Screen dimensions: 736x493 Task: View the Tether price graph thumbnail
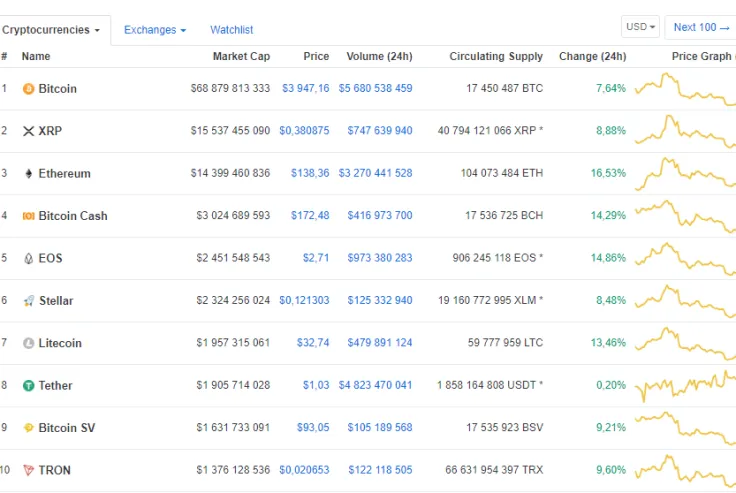pyautogui.click(x=685, y=386)
